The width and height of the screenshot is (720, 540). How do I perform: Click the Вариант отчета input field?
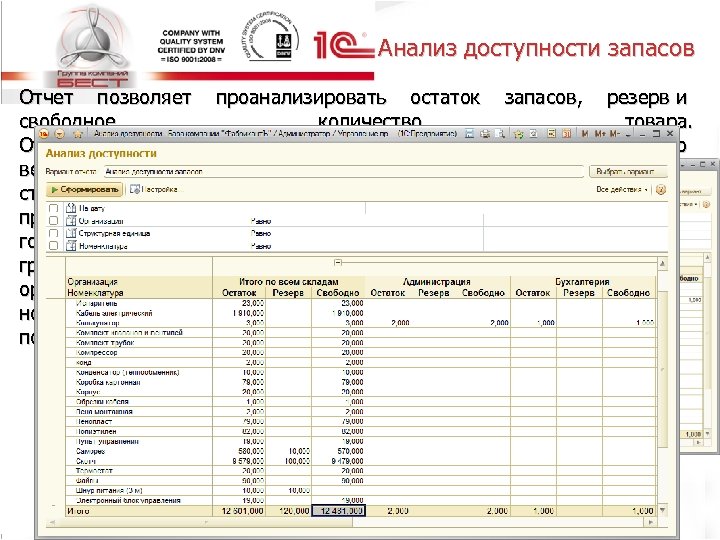(x=343, y=172)
